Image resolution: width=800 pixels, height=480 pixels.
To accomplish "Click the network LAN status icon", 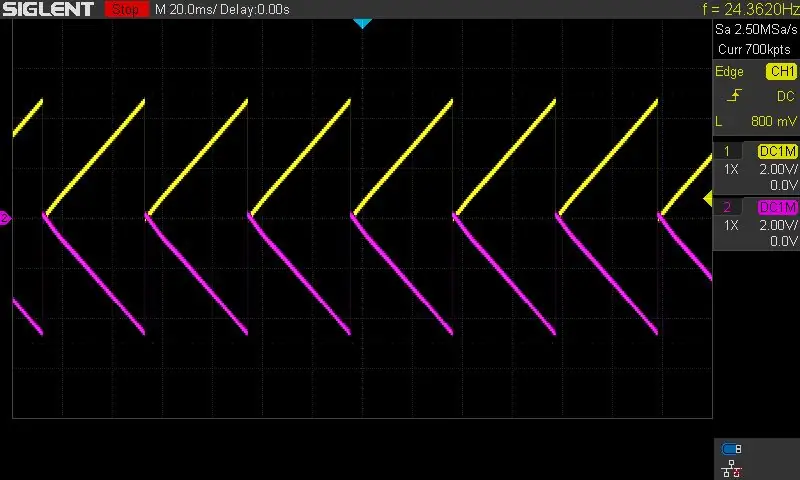I will (x=731, y=468).
